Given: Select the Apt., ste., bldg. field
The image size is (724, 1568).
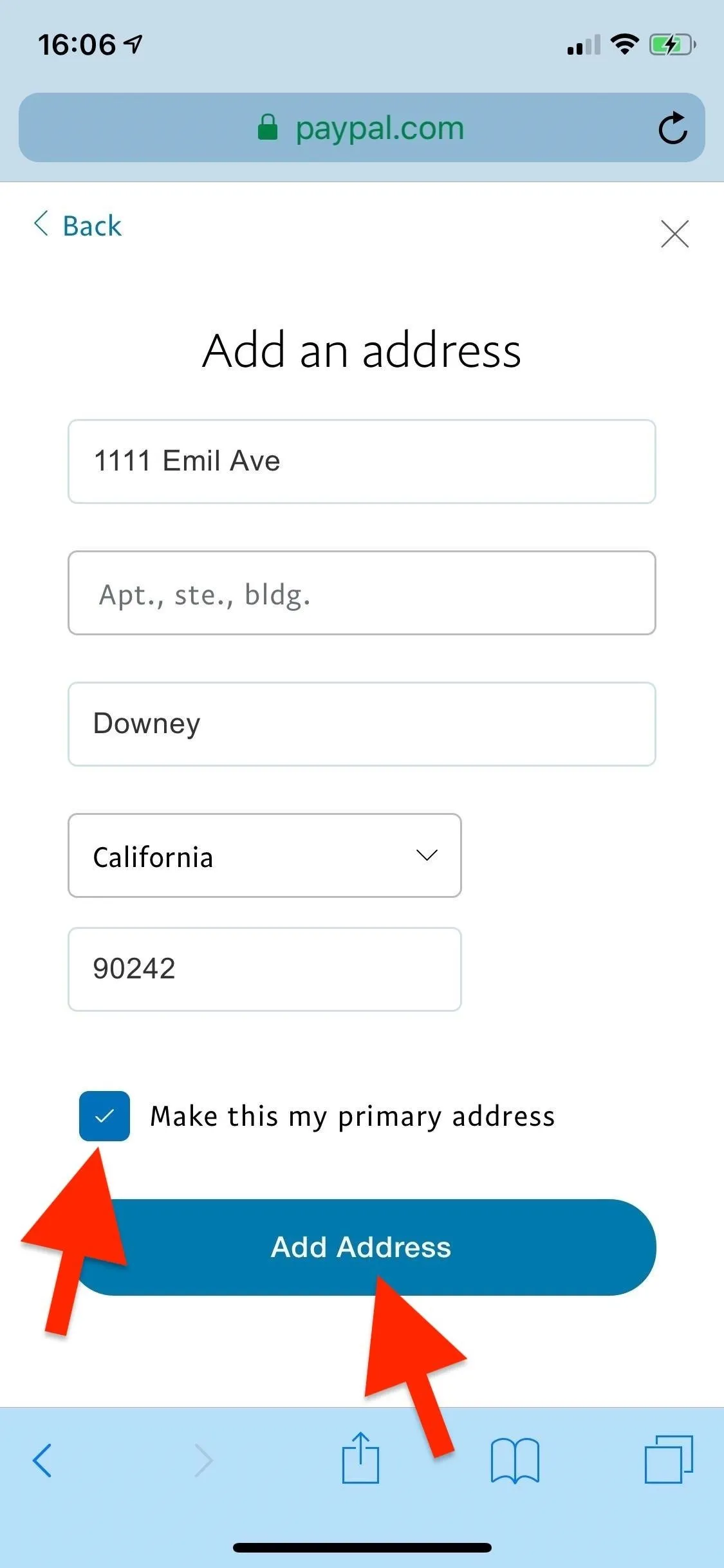Looking at the screenshot, I should click(362, 593).
